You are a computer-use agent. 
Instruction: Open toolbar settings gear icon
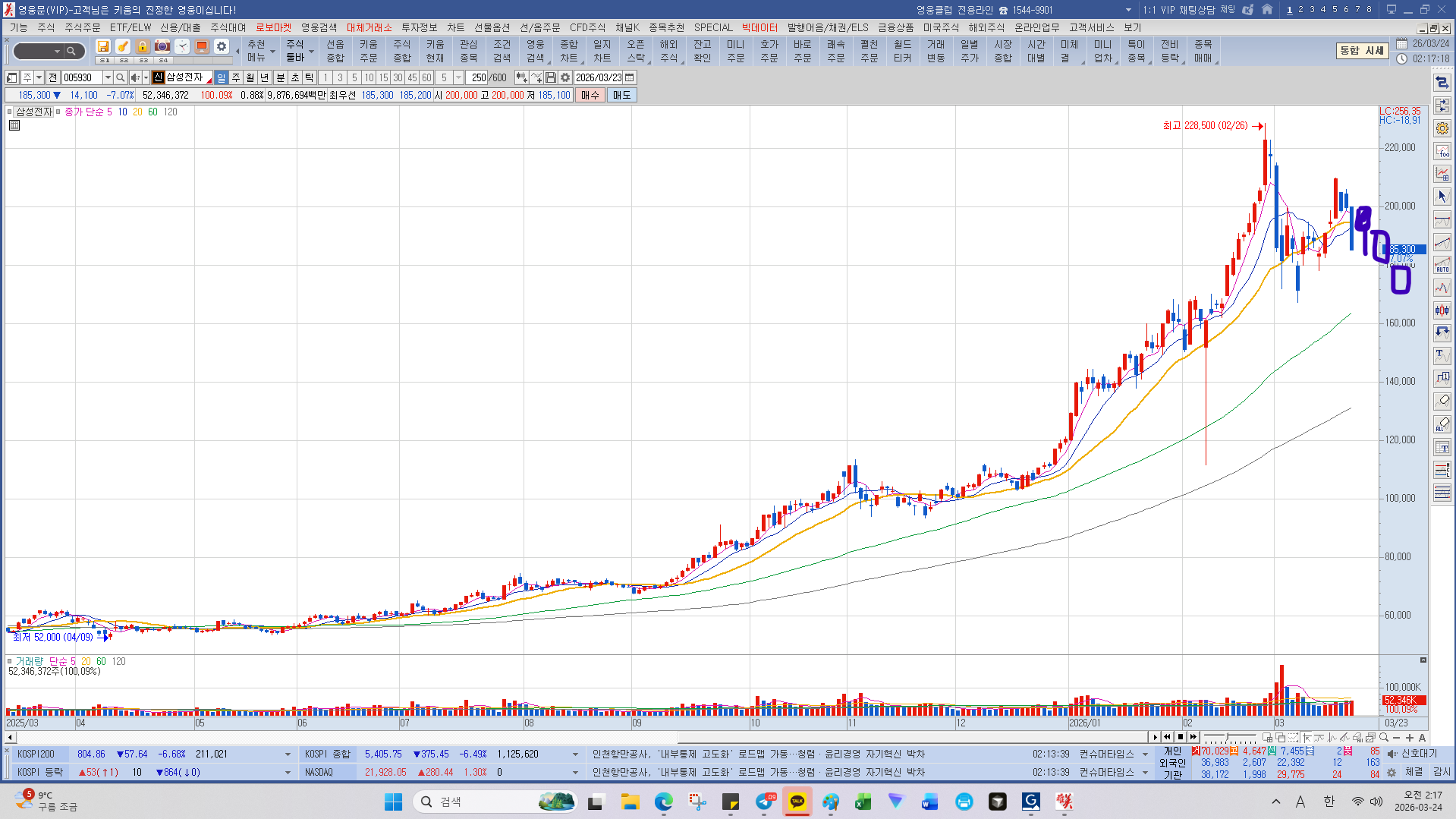point(222,46)
